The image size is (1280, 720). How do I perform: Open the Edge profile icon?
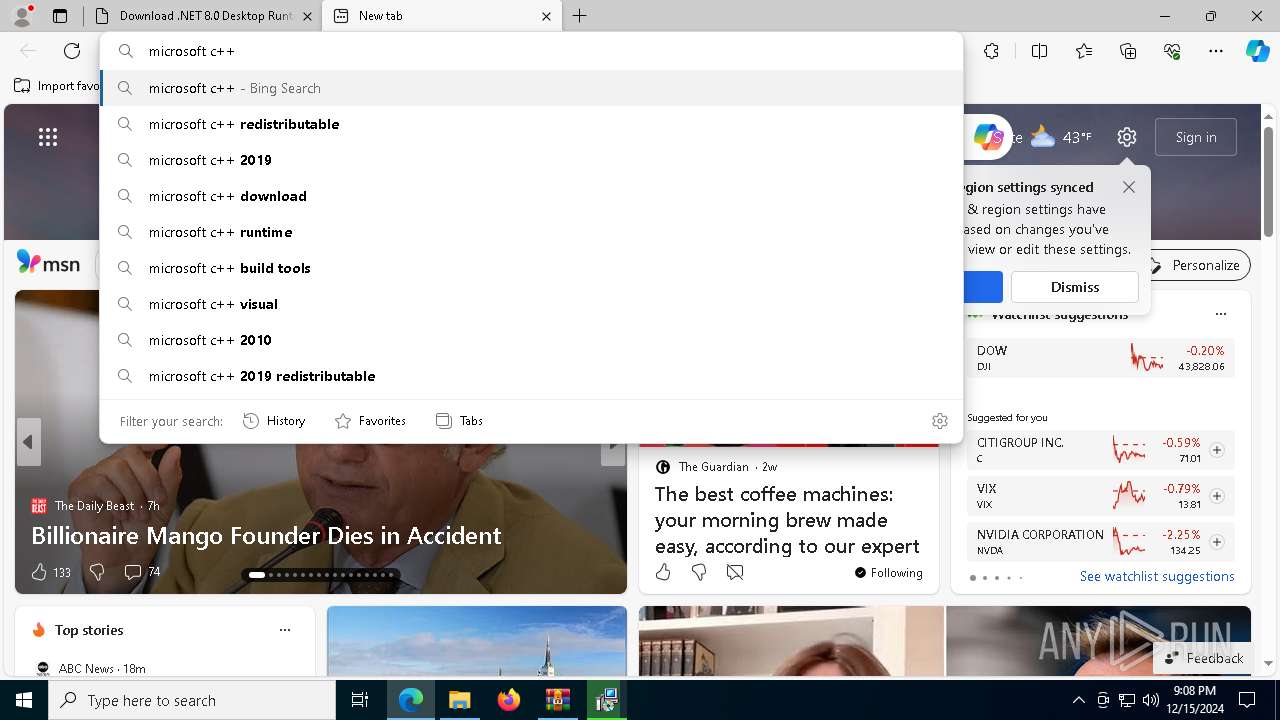coord(22,15)
